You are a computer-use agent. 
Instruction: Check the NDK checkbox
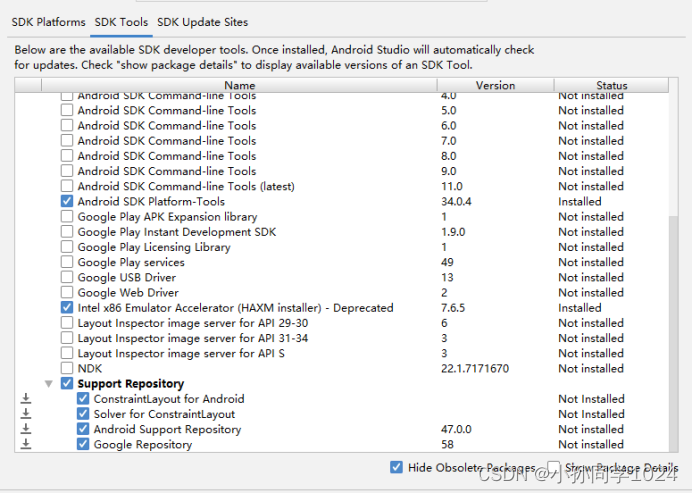[67, 368]
